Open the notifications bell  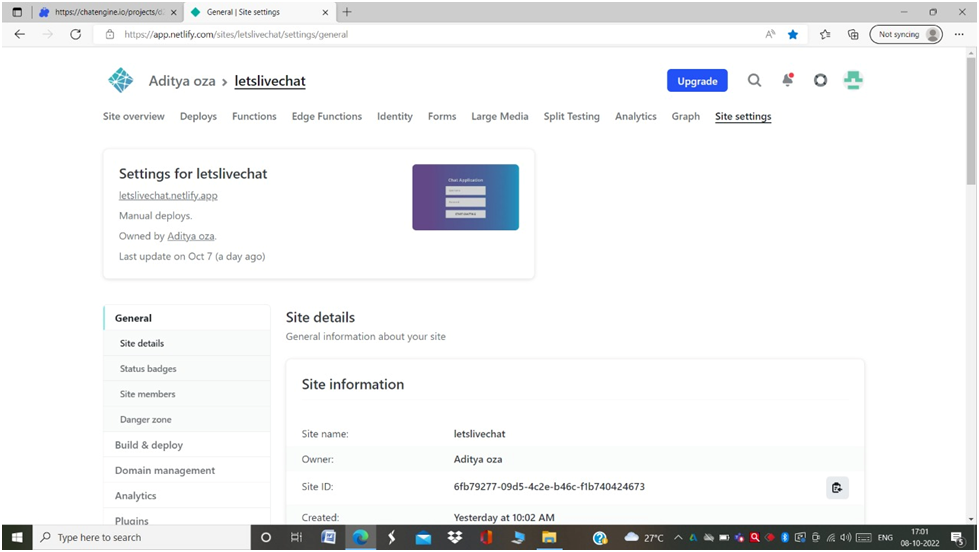coord(788,80)
